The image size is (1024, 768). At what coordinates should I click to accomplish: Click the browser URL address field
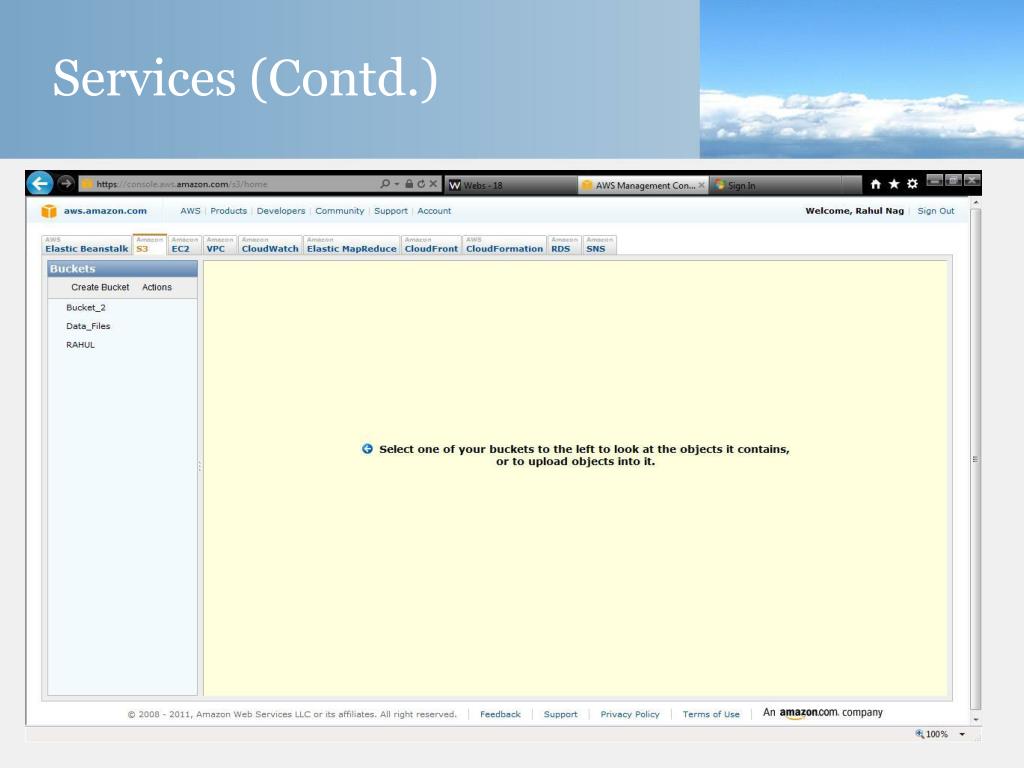229,184
